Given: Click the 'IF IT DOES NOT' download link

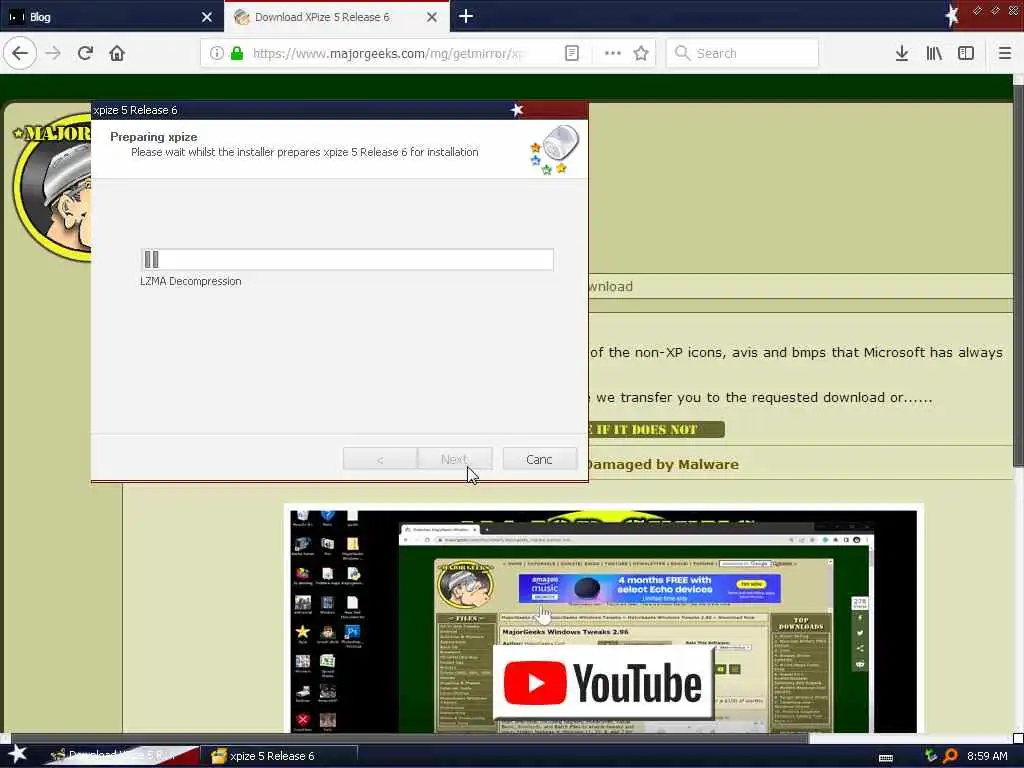Looking at the screenshot, I should point(656,429).
